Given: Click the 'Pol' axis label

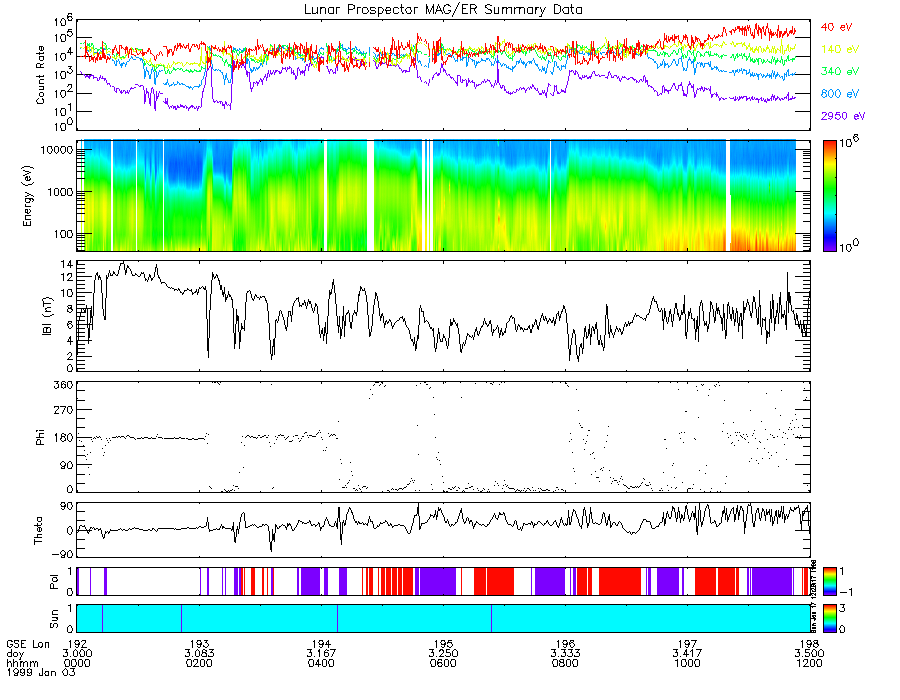Looking at the screenshot, I should pyautogui.click(x=54, y=583).
